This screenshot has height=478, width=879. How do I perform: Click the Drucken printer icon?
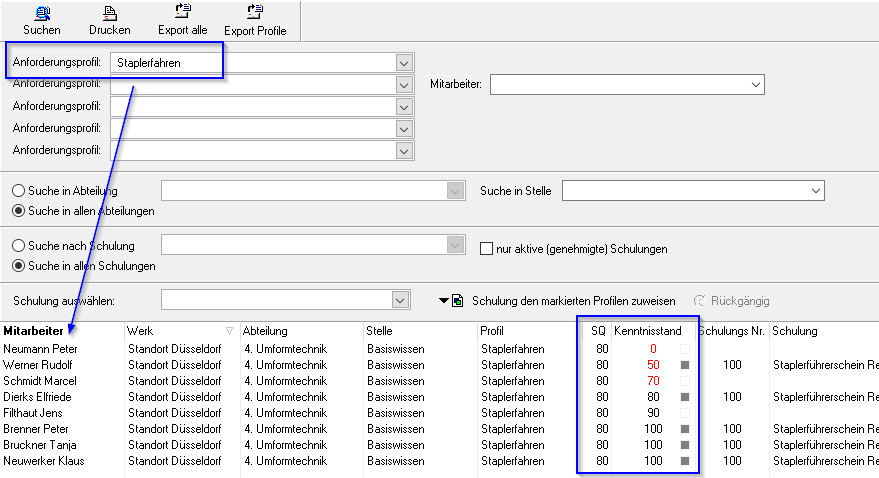coord(110,13)
